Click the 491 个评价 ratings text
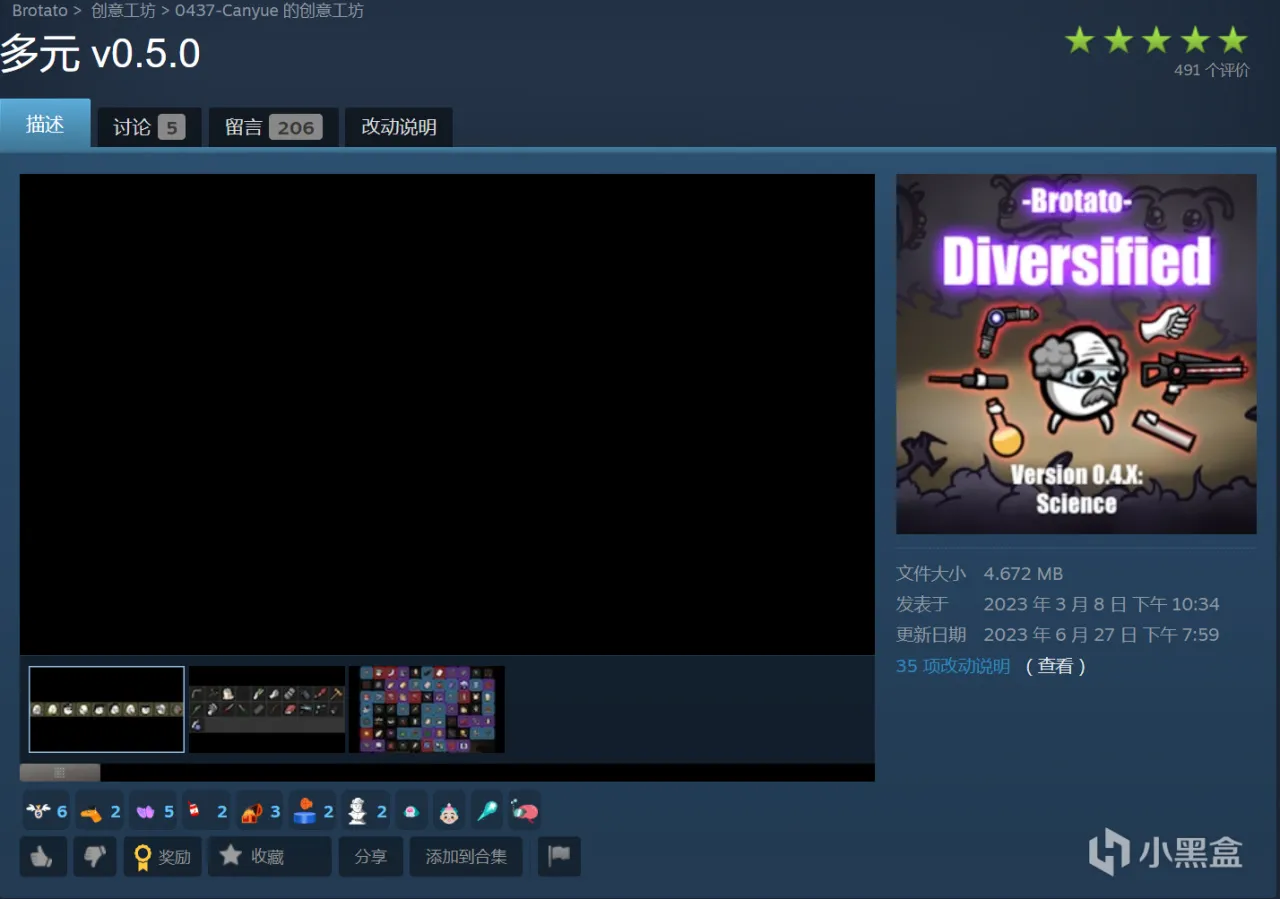 click(x=1212, y=70)
